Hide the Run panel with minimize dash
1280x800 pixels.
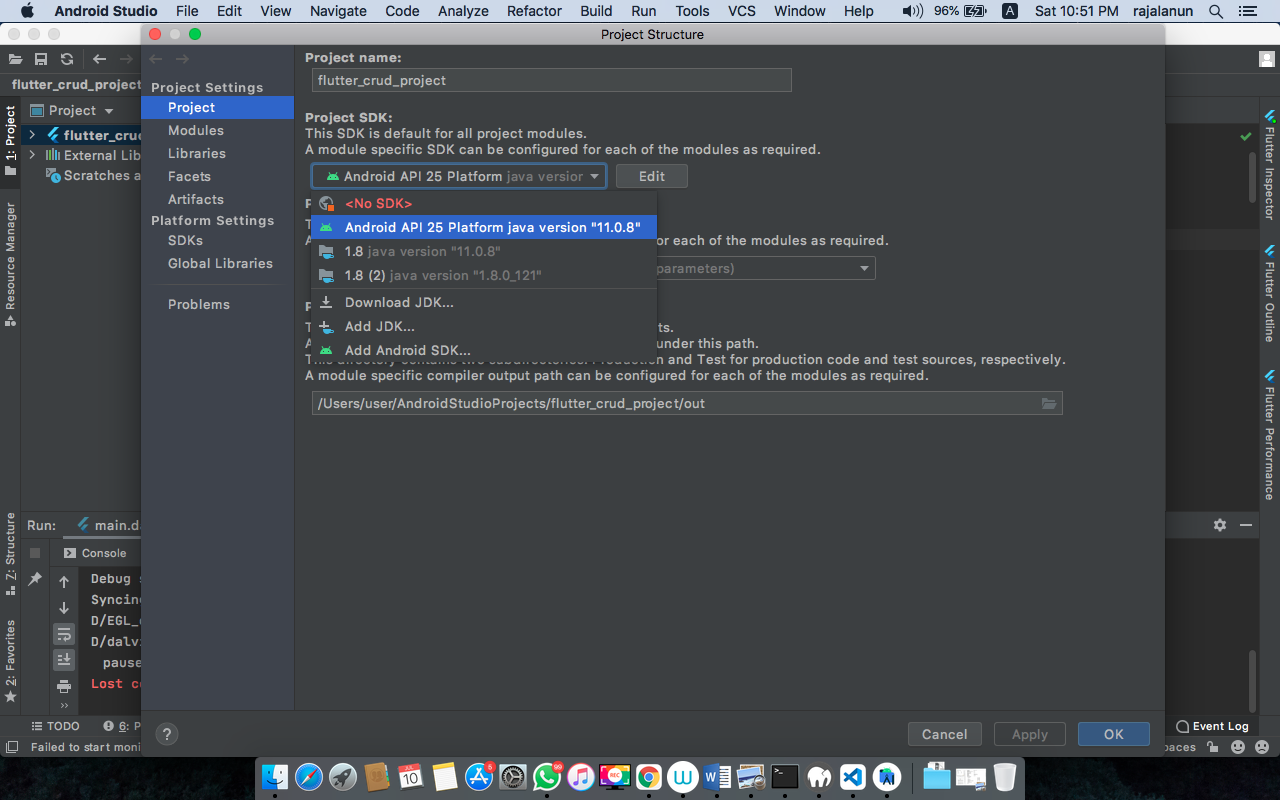(x=1246, y=525)
